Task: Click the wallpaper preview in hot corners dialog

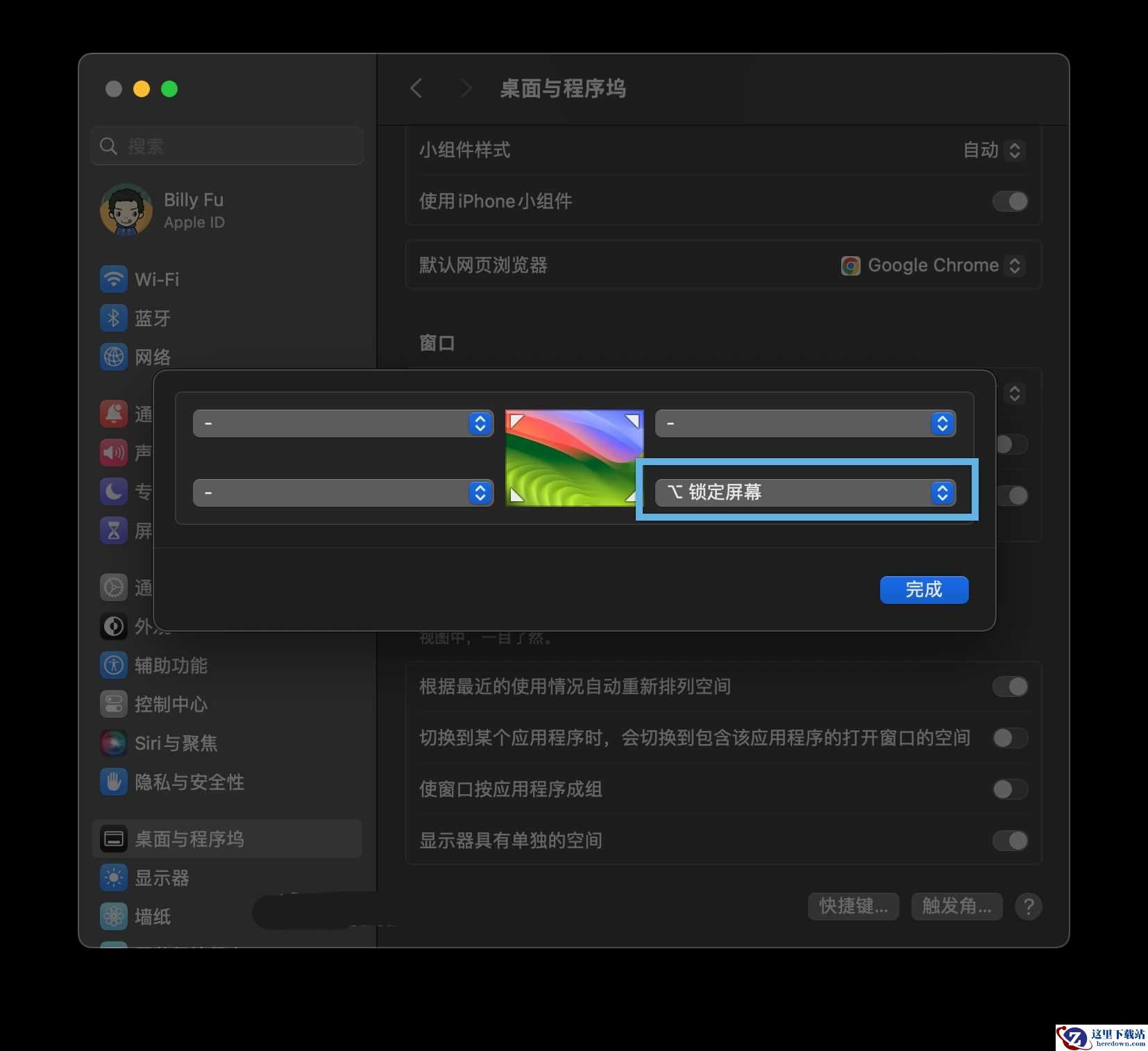Action: [574, 457]
